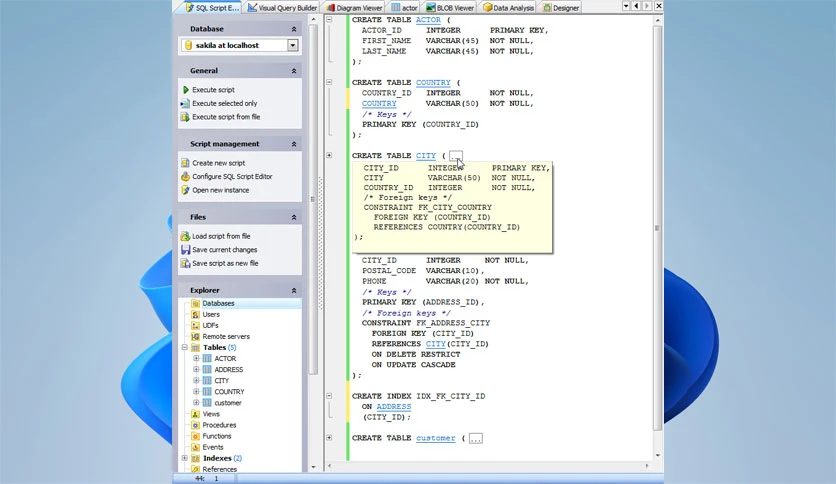Select the Databases node in Explorer
836x484 pixels.
click(x=218, y=303)
